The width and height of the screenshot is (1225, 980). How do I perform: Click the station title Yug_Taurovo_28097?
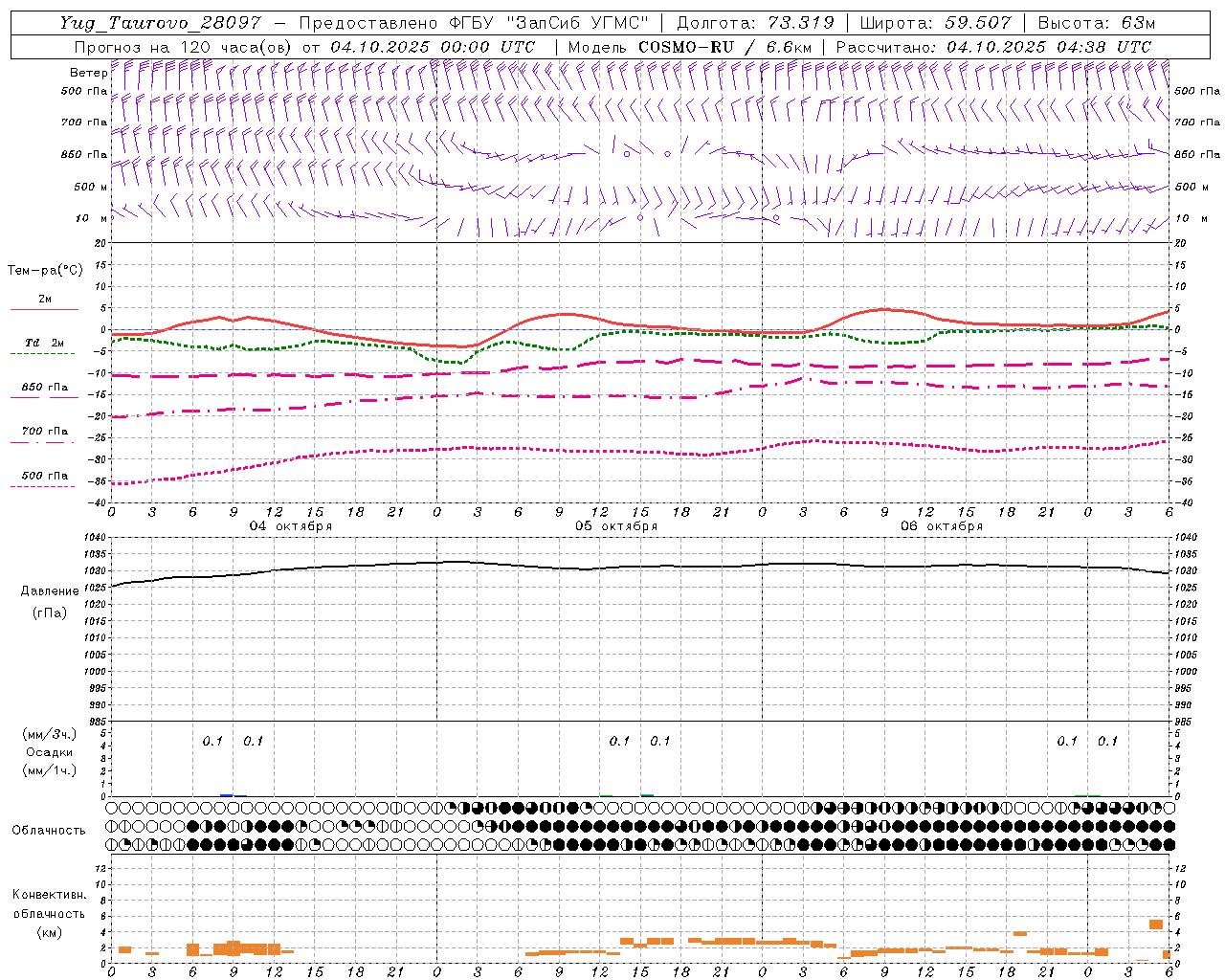pyautogui.click(x=159, y=23)
